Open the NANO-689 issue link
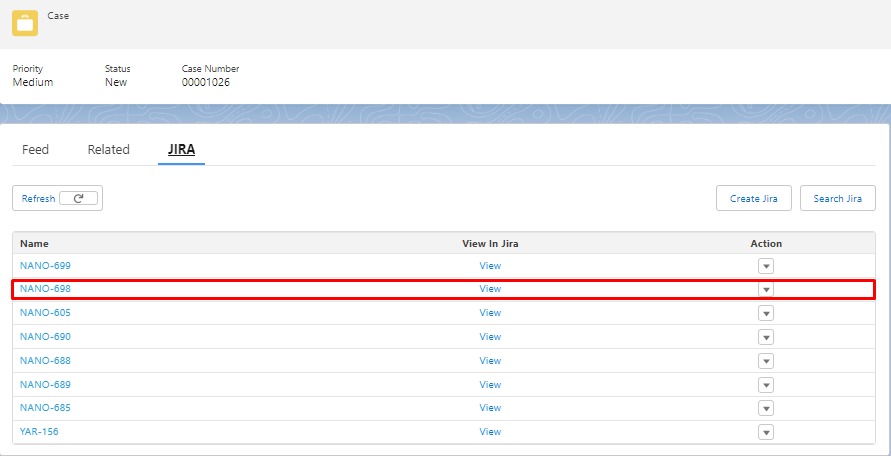The height and width of the screenshot is (456, 891). 45,384
